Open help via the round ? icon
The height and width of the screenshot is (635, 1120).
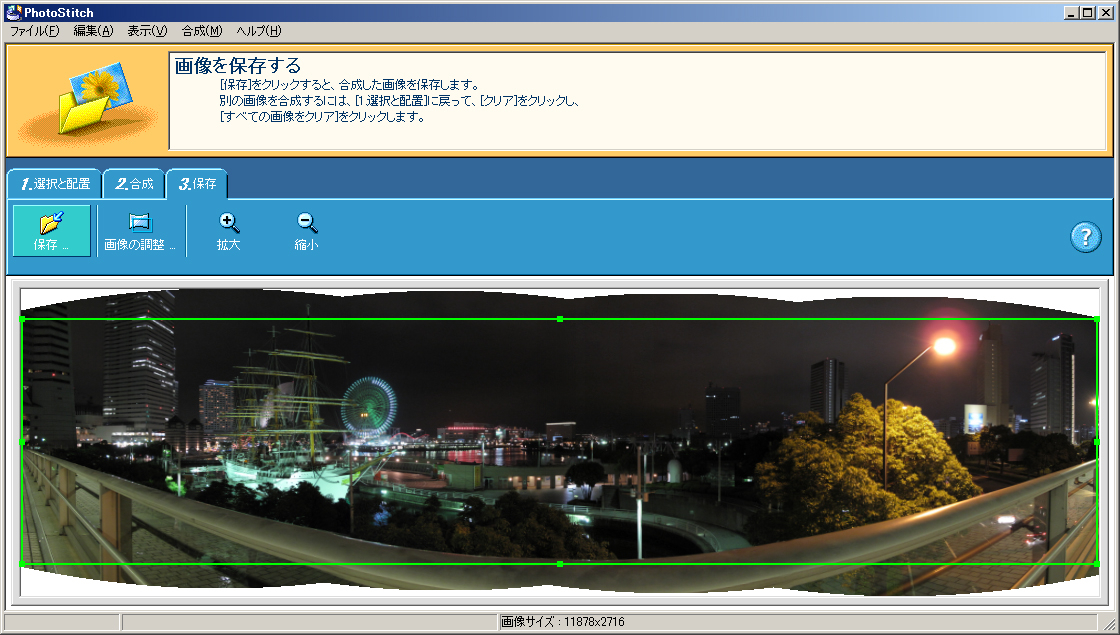pyautogui.click(x=1086, y=237)
